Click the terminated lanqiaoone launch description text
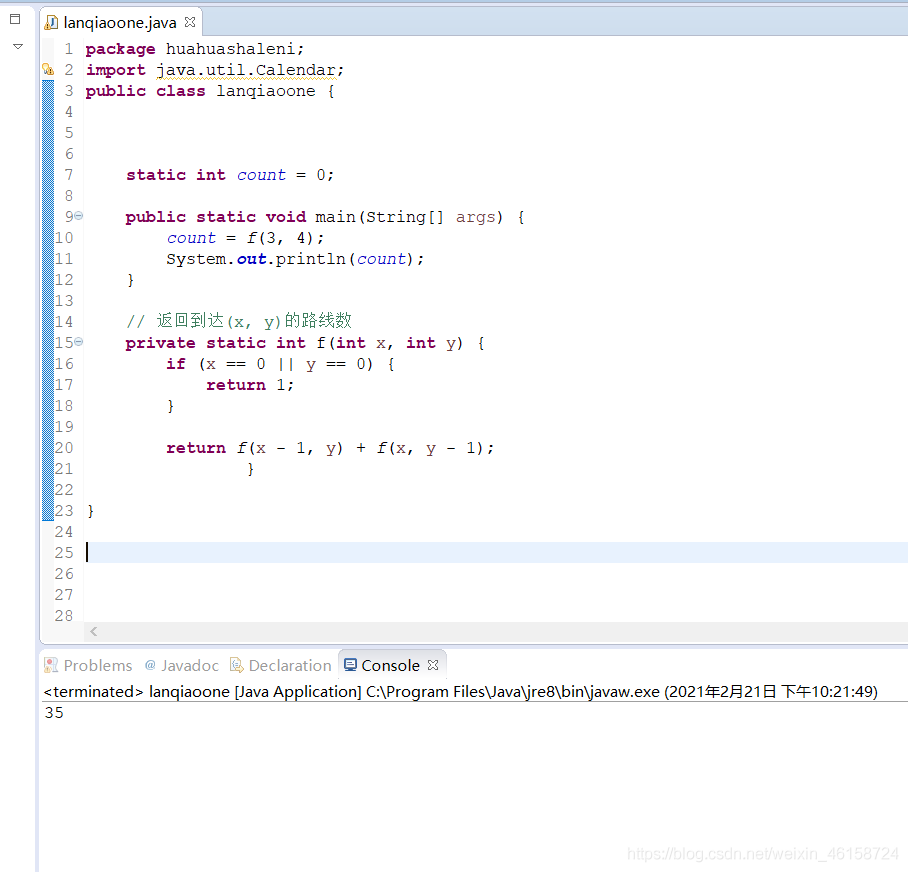The height and width of the screenshot is (872, 908). coord(460,692)
